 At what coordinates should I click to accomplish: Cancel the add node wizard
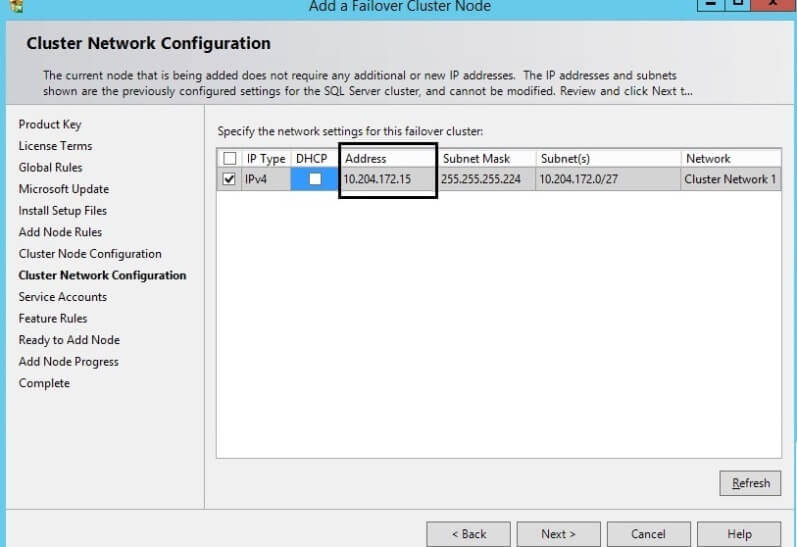point(649,534)
